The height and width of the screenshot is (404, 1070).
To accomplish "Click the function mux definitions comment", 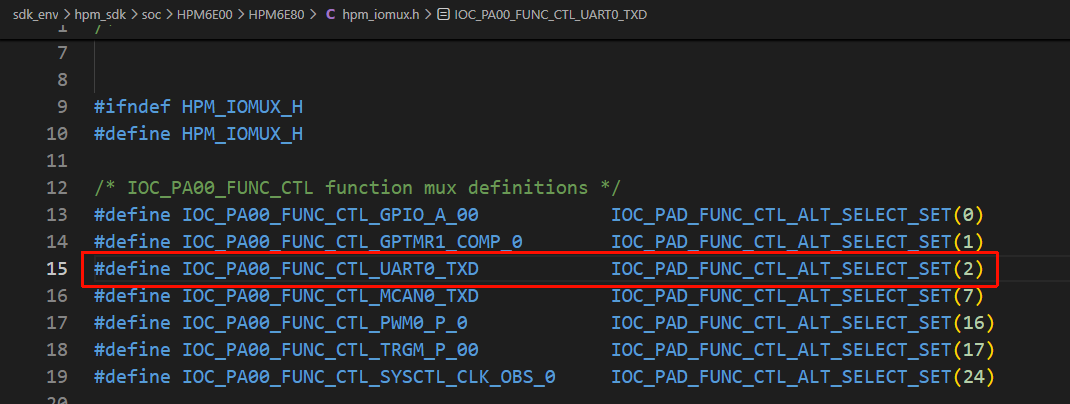I will [357, 188].
